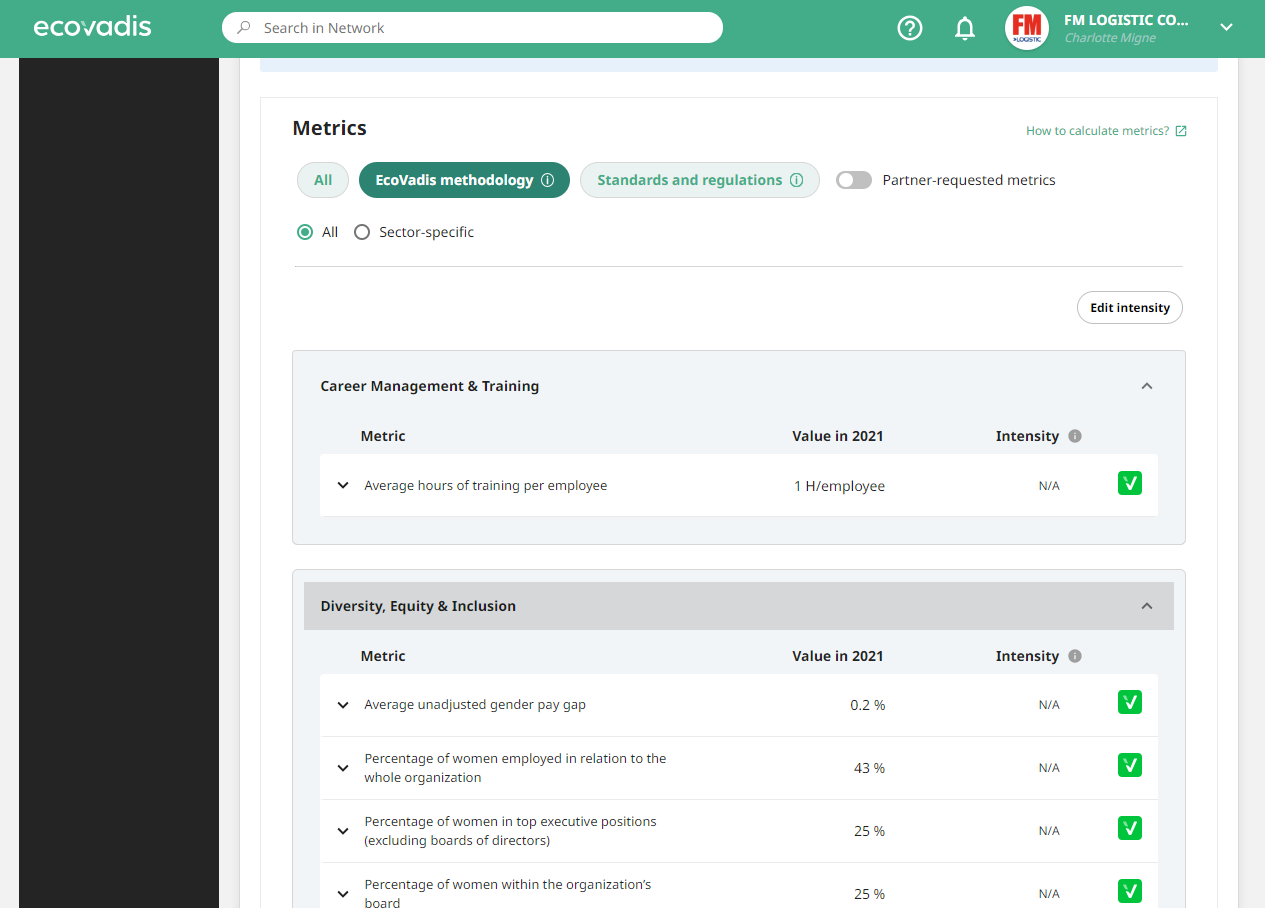Show info icon on Standards and regulations
Viewport: 1265px width, 908px height.
coord(796,180)
